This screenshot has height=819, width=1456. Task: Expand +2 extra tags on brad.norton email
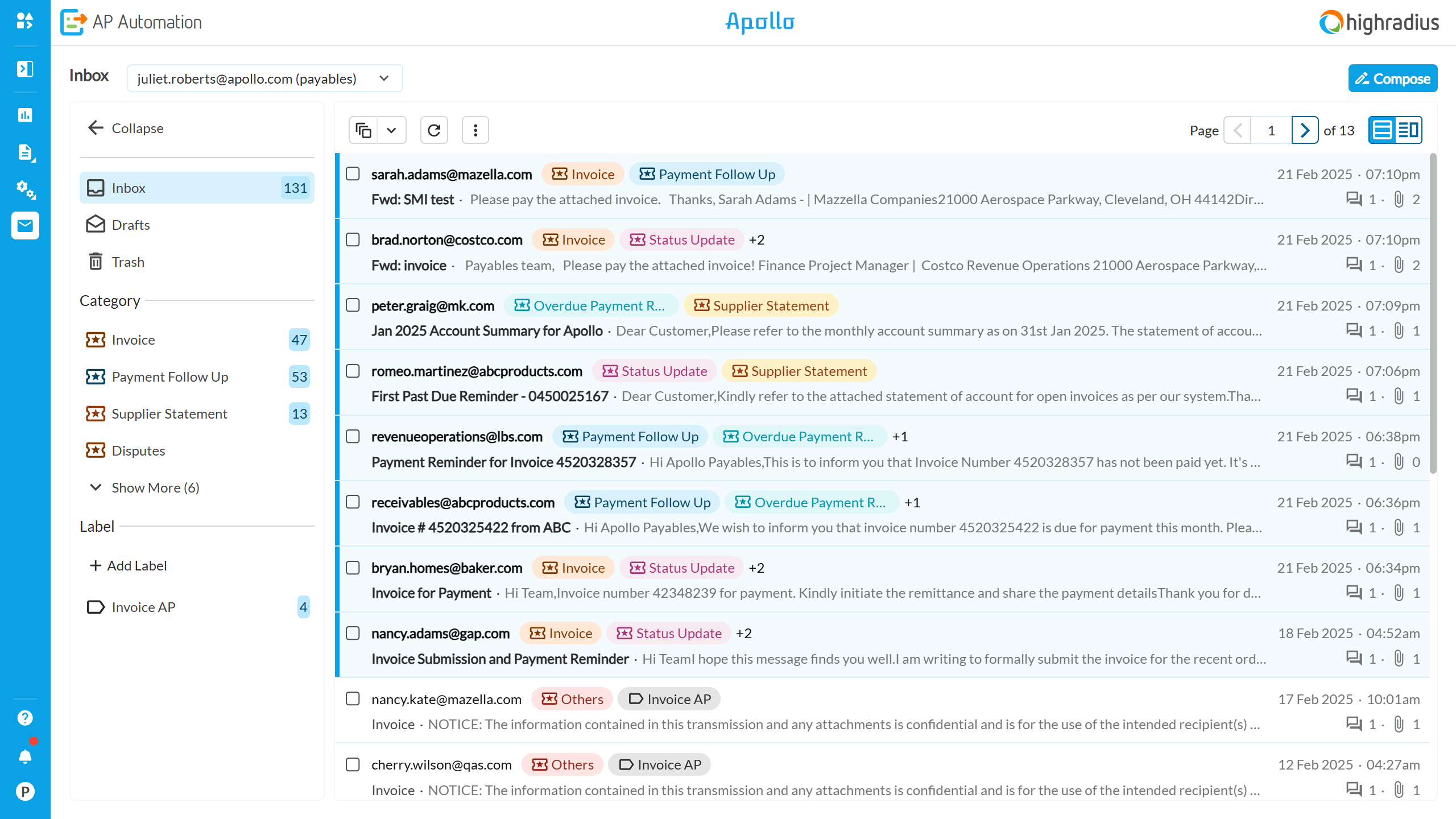(756, 240)
